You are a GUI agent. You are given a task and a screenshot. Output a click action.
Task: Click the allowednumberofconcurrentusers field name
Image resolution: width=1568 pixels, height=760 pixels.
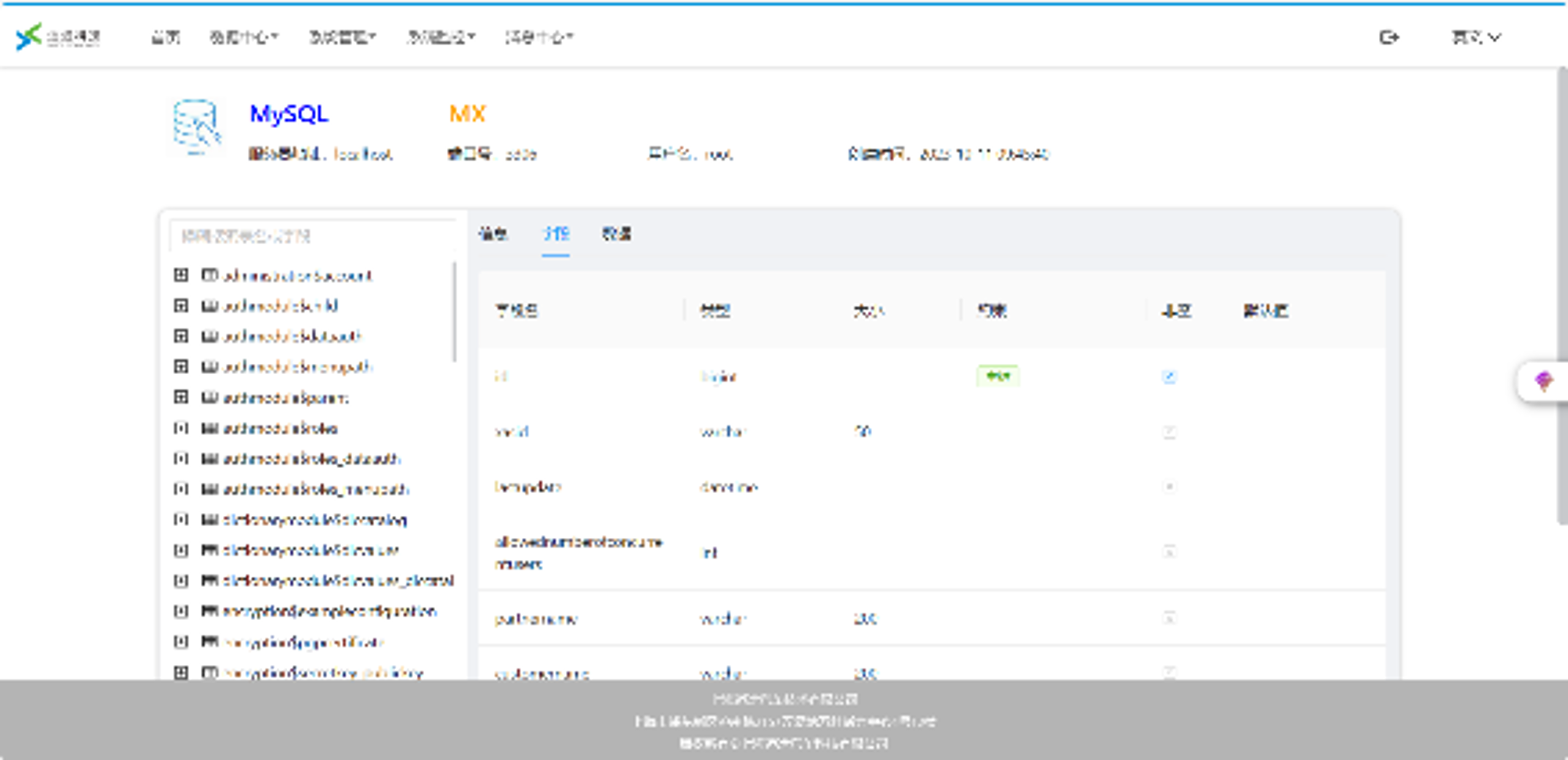click(579, 553)
